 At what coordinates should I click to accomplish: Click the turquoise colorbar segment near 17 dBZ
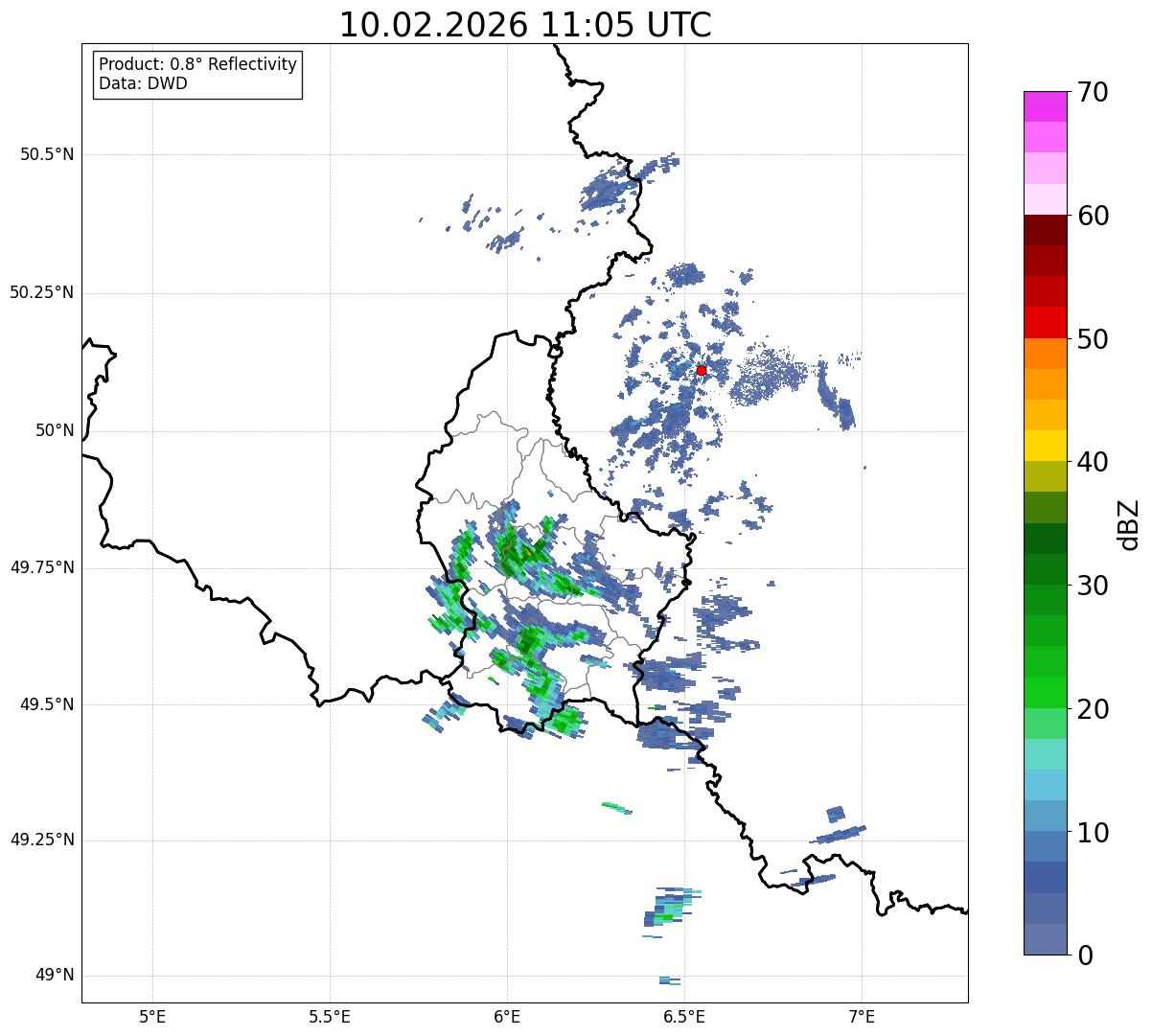pyautogui.click(x=1045, y=754)
